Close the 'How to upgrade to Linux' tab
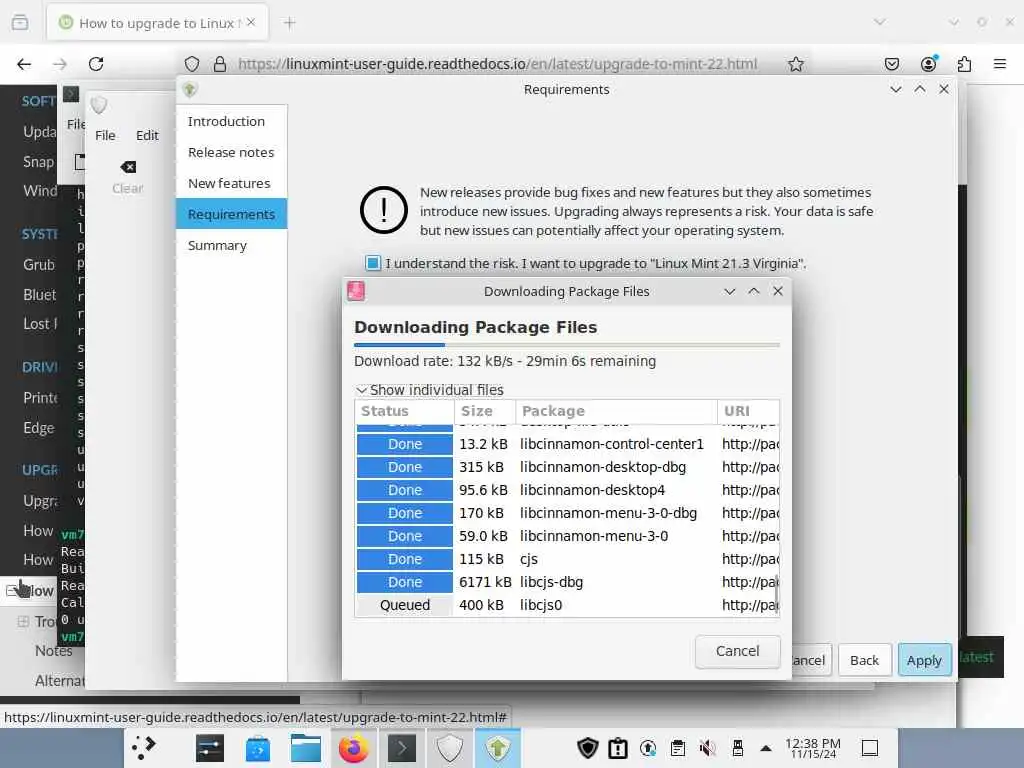The height and width of the screenshot is (768, 1024). click(251, 22)
